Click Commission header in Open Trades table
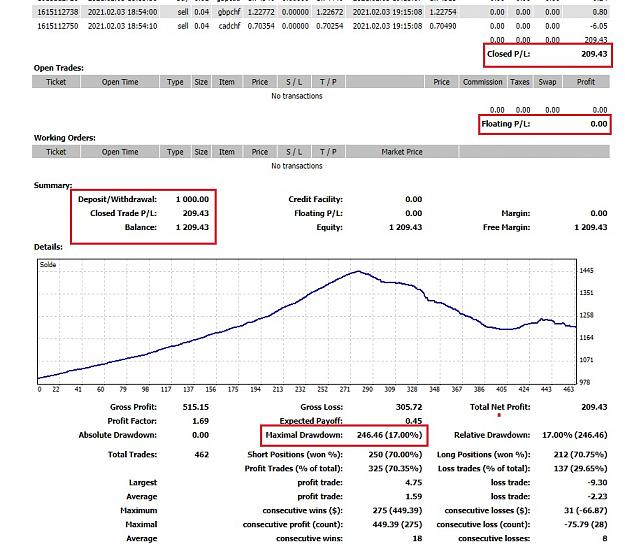Screen dimensions: 625x544 (x=482, y=82)
